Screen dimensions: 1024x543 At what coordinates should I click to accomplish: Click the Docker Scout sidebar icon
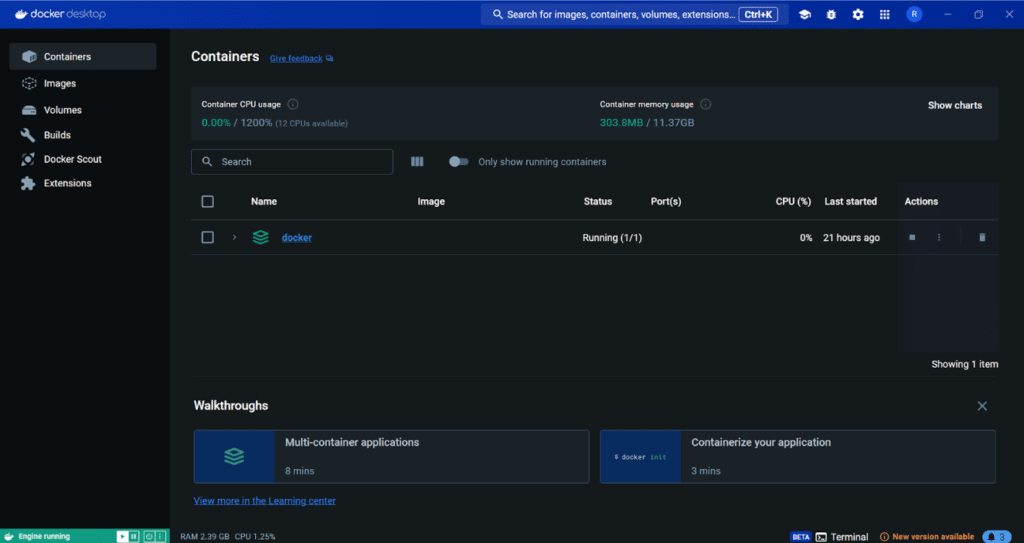point(28,159)
